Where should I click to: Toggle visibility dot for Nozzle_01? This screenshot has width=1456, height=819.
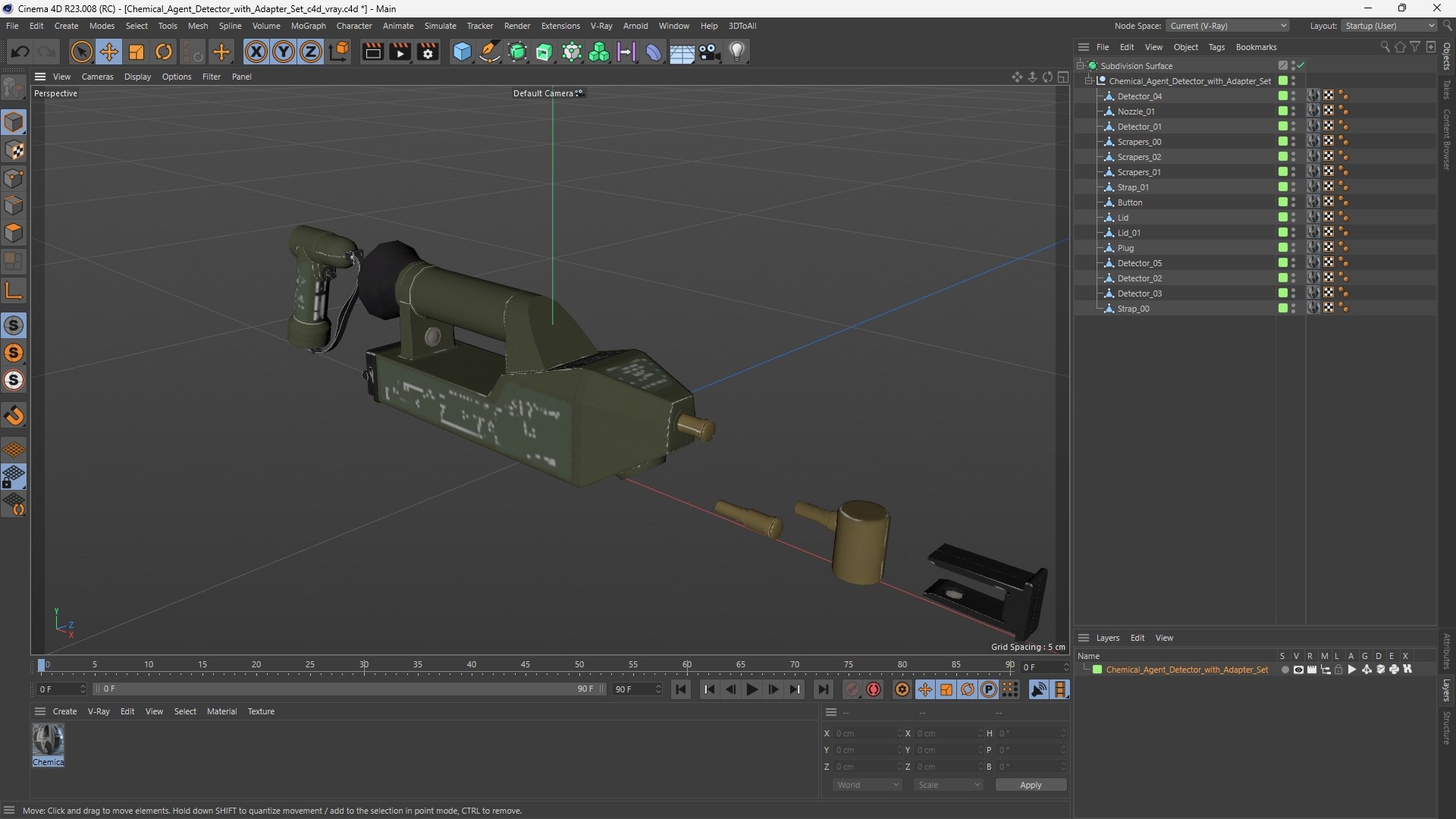click(x=1293, y=109)
